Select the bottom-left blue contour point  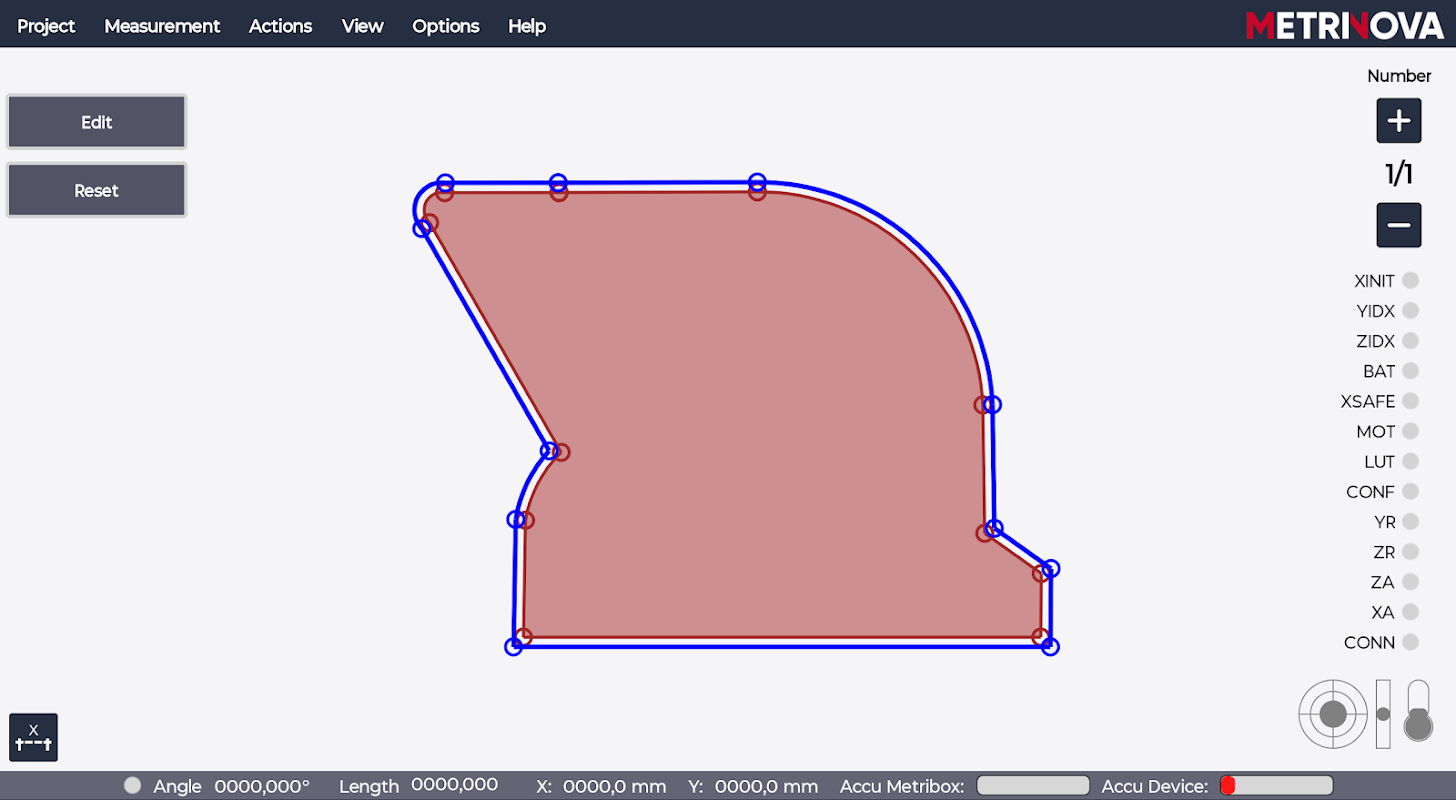513,646
